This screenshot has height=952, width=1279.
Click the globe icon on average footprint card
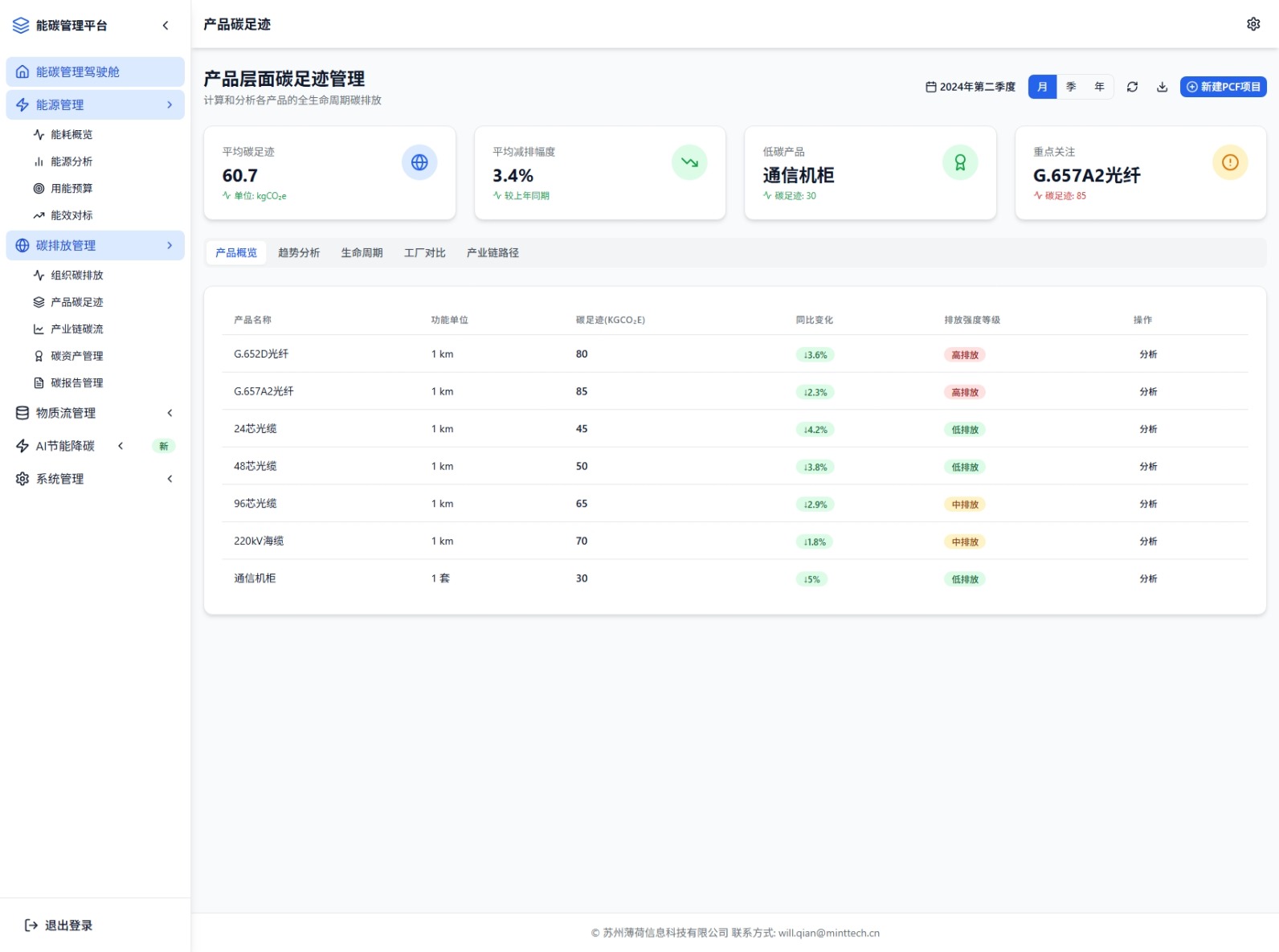point(419,162)
